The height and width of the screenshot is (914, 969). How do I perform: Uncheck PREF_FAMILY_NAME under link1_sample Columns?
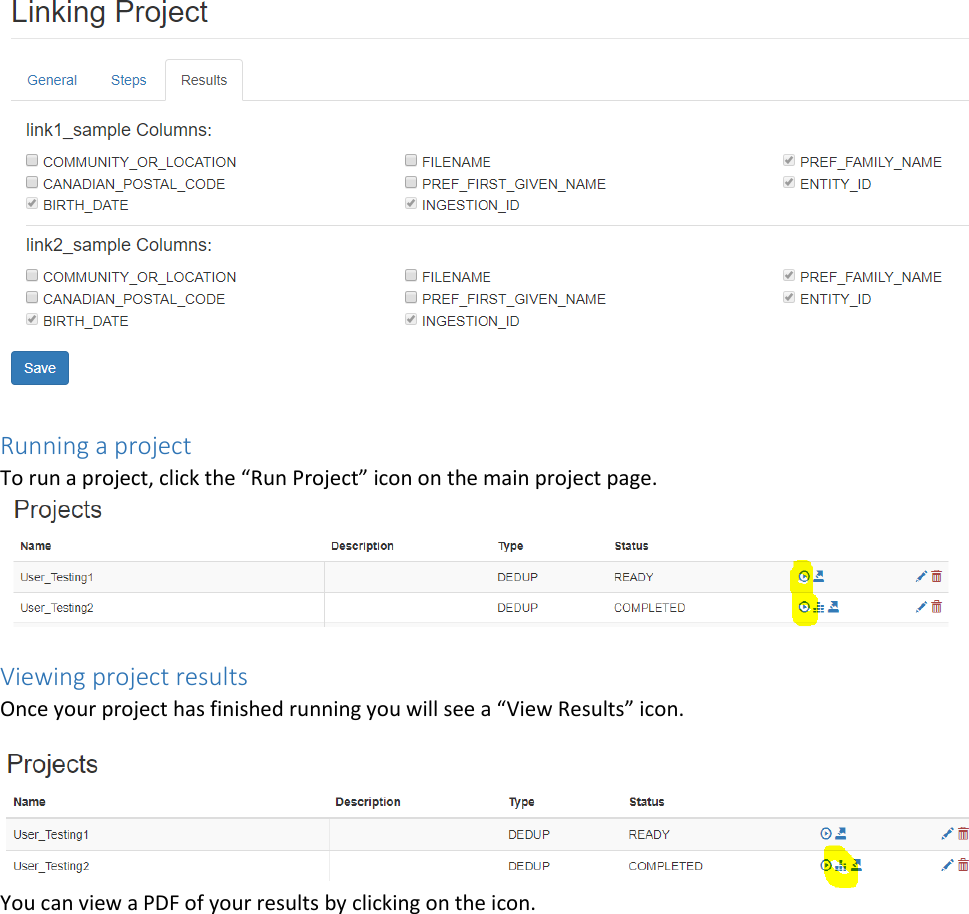(x=789, y=161)
